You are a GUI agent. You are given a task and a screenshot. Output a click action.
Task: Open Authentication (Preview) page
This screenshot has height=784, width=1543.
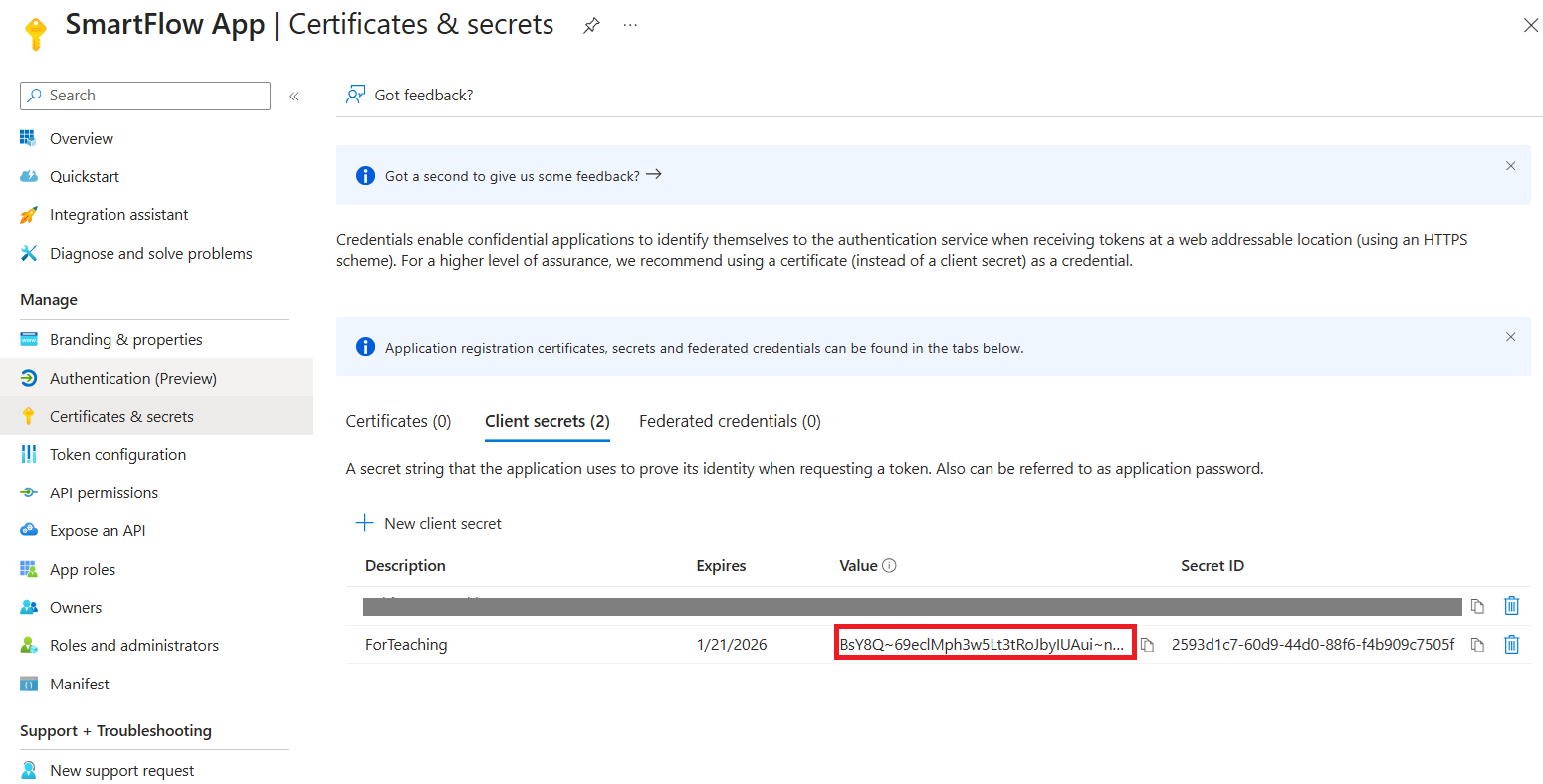[133, 378]
